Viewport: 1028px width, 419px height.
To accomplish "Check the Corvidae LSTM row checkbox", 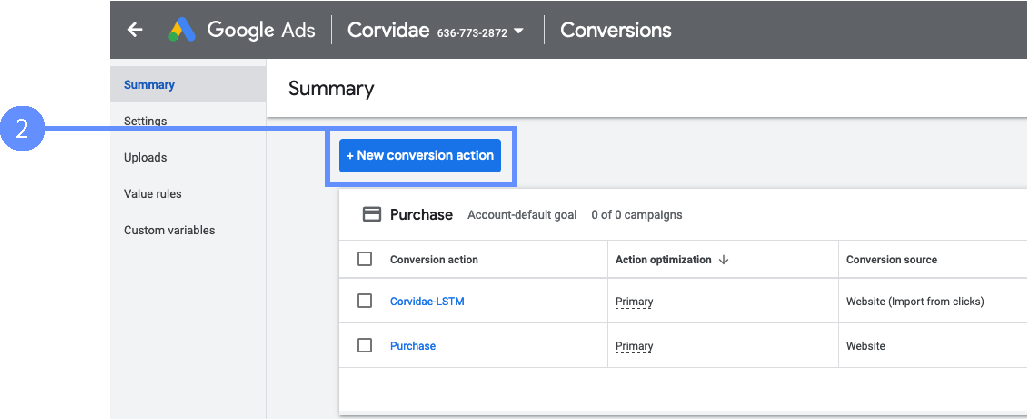I will pyautogui.click(x=365, y=301).
